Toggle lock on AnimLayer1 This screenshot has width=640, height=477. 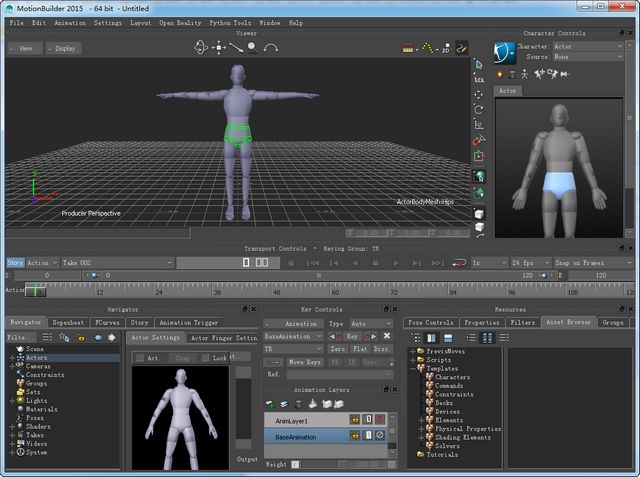354,419
